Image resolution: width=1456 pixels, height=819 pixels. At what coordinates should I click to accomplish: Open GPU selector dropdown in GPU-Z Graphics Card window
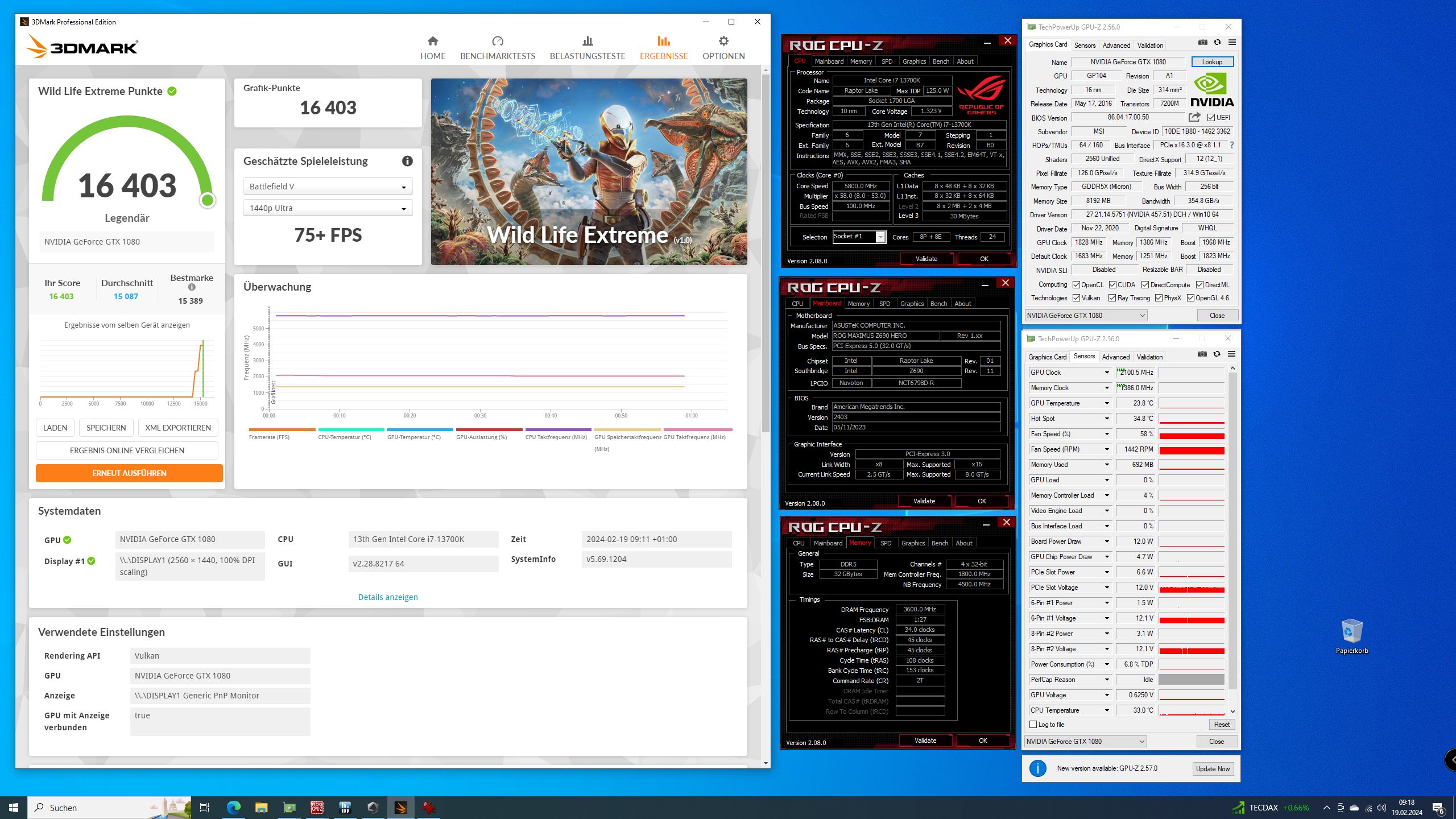(x=1086, y=316)
